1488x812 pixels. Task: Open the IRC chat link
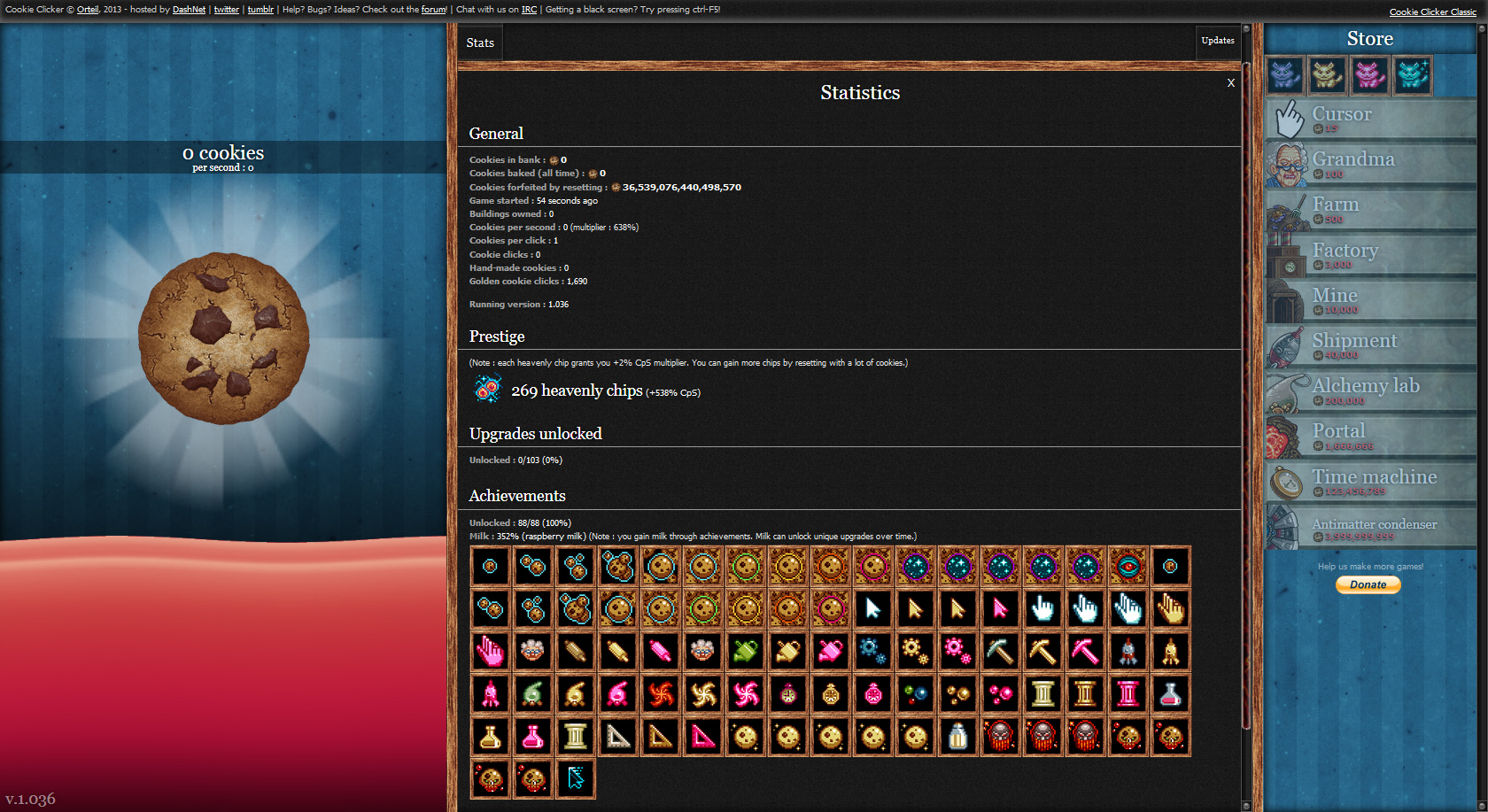click(x=529, y=10)
